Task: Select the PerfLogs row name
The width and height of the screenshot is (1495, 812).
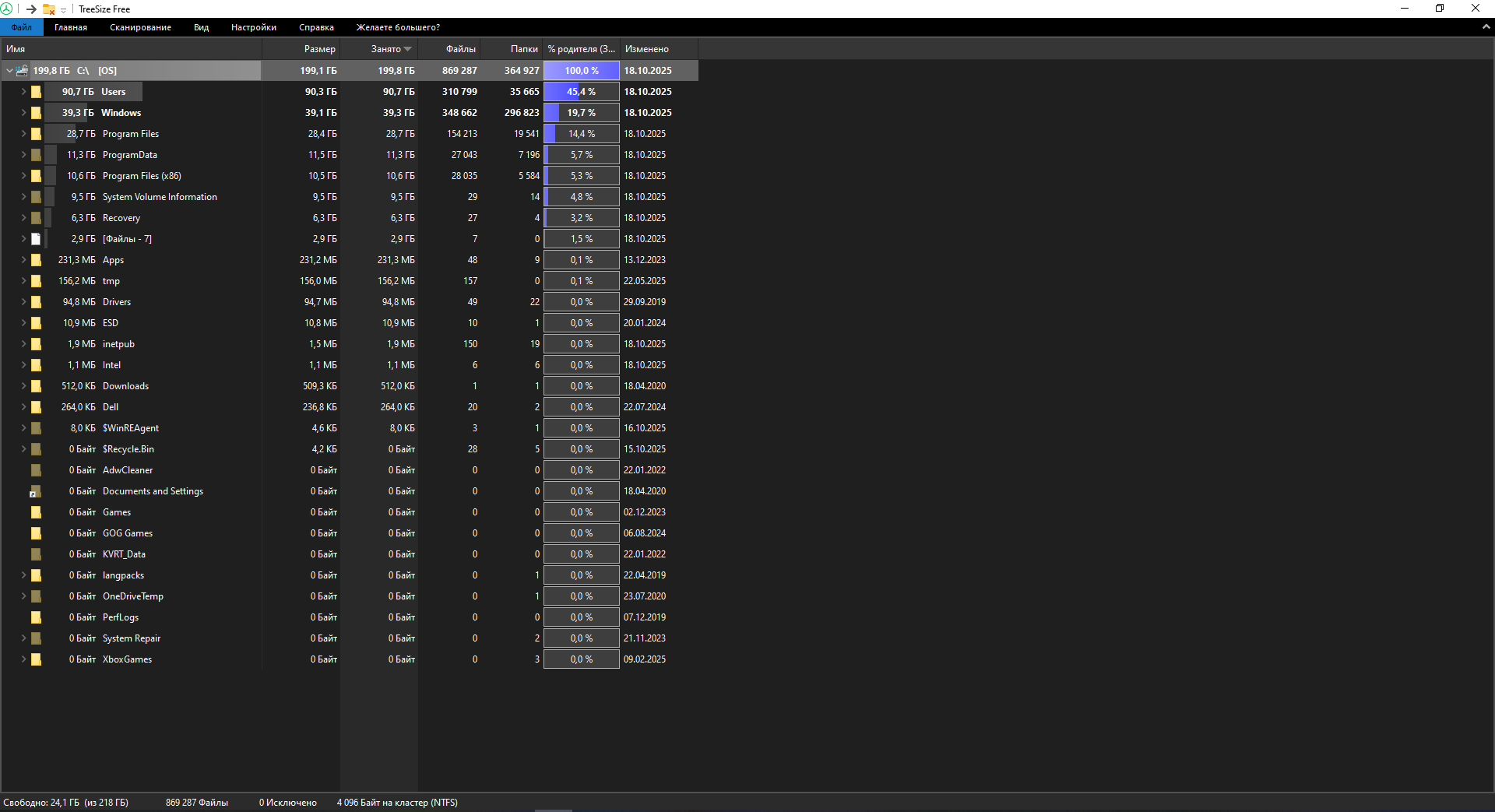Action: click(x=121, y=617)
